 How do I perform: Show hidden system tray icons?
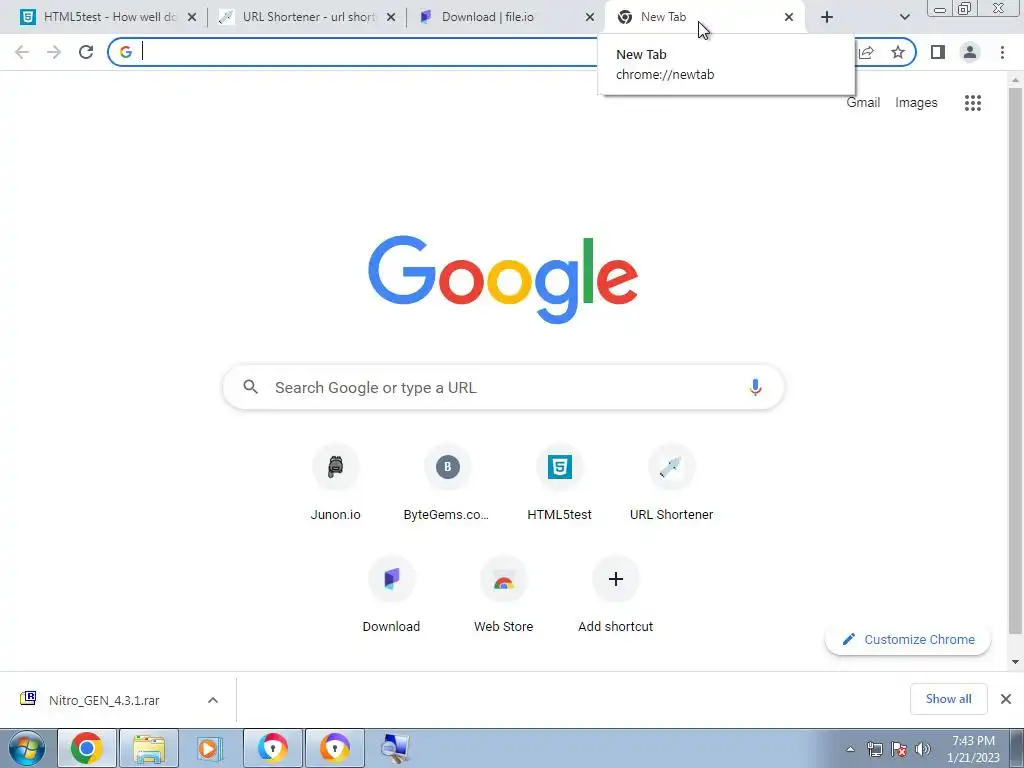point(850,749)
